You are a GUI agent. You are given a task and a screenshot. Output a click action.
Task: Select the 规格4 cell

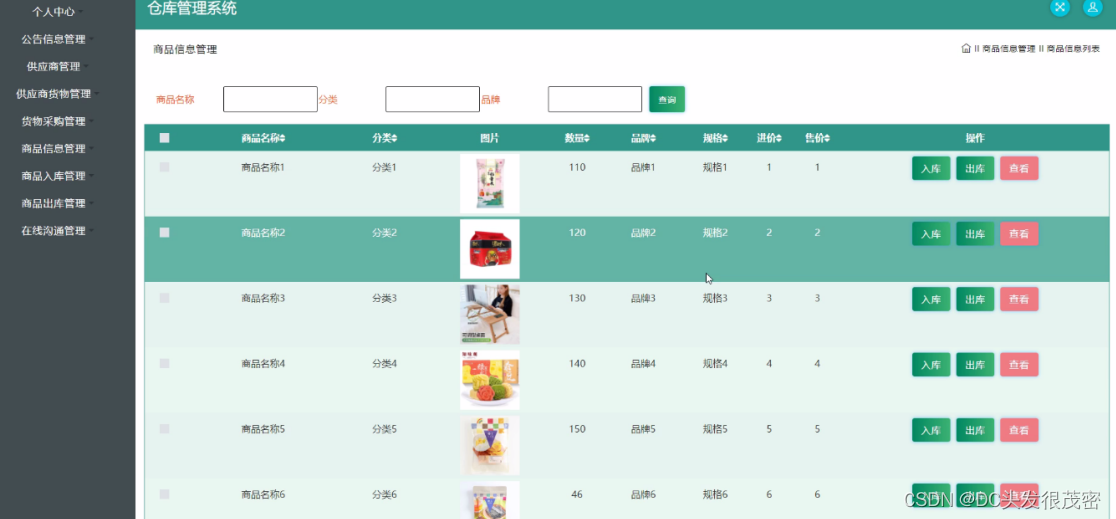[x=715, y=364]
